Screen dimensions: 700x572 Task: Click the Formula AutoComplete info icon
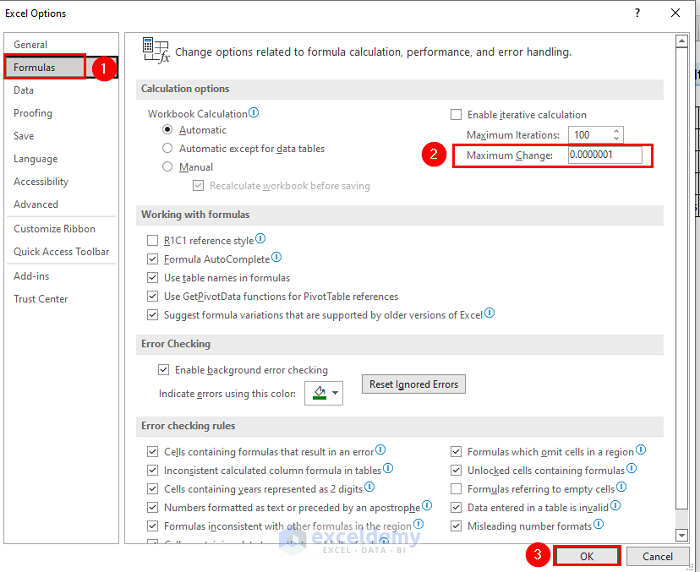[x=276, y=257]
